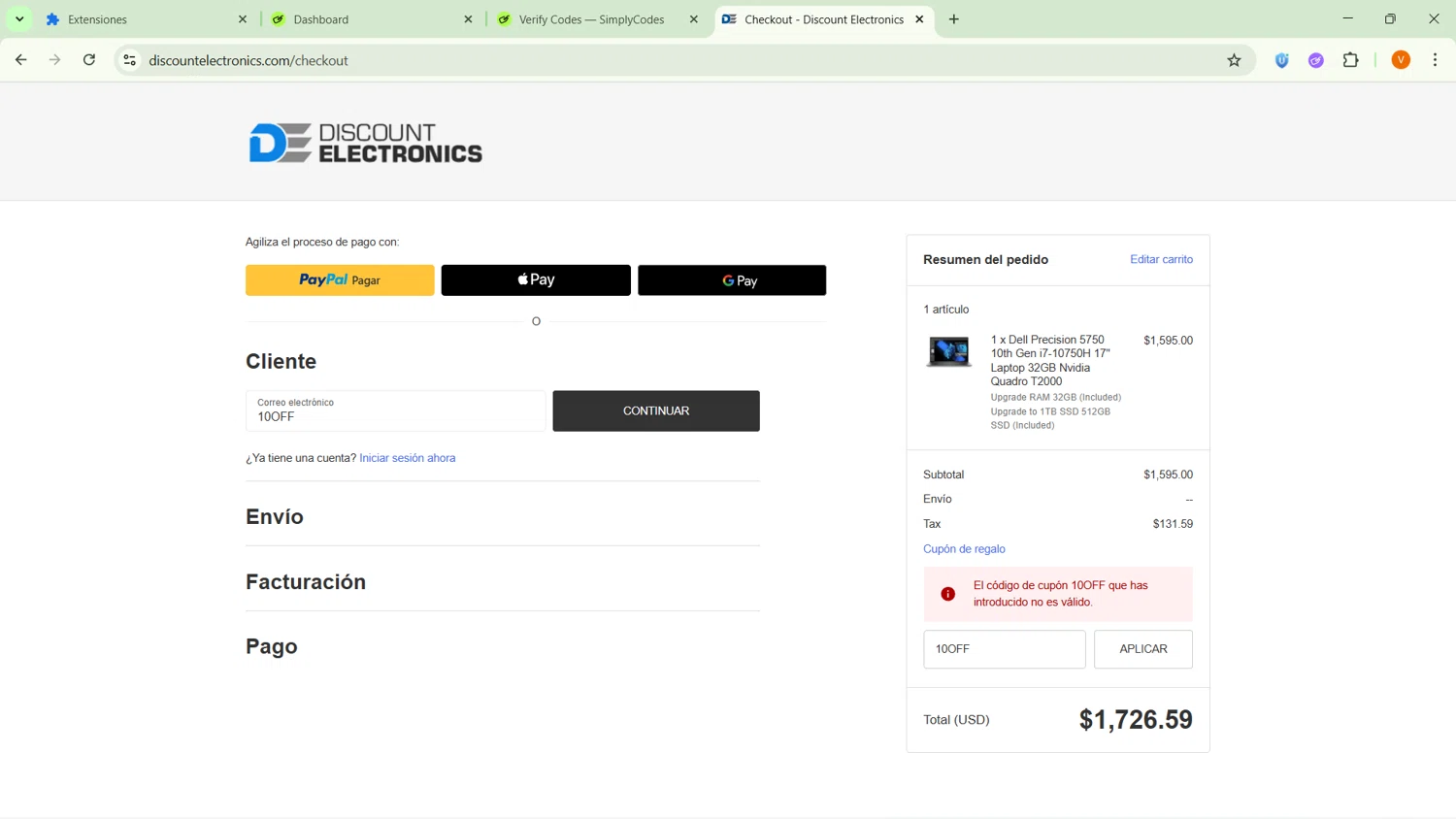The image size is (1456, 819).
Task: Open the Bitwarden shield extension
Action: tap(1282, 60)
